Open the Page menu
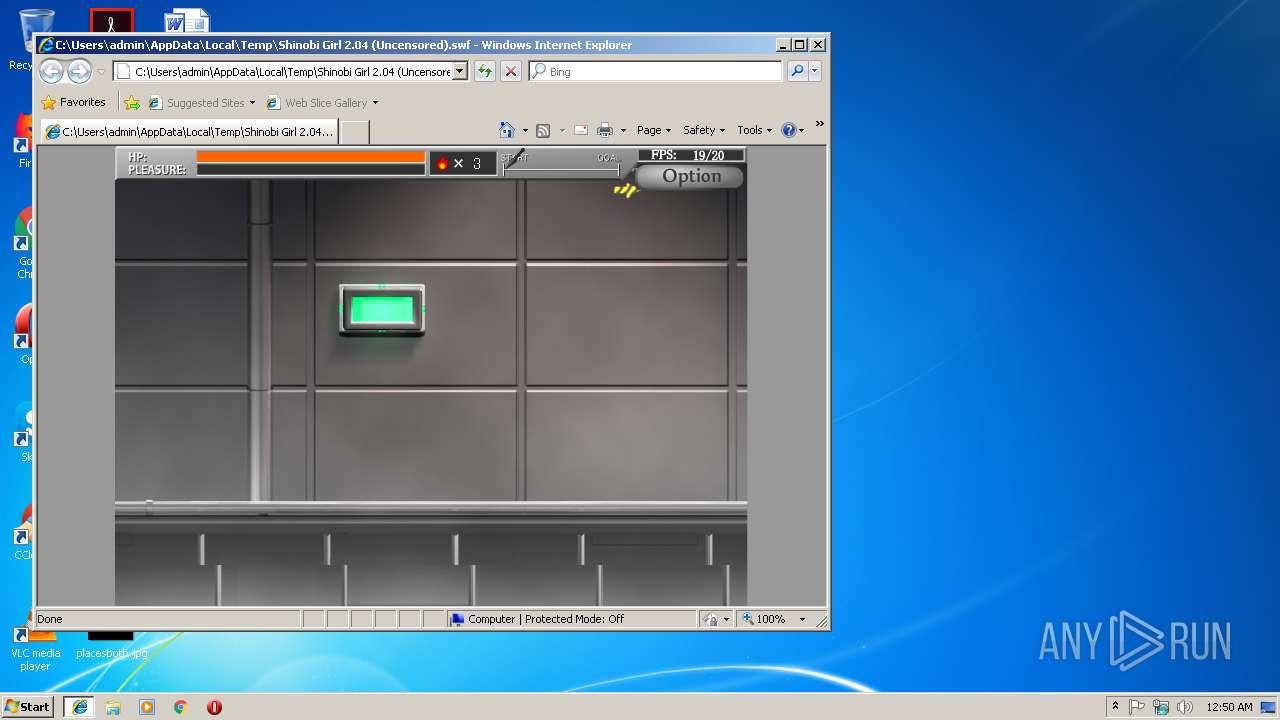 [654, 130]
